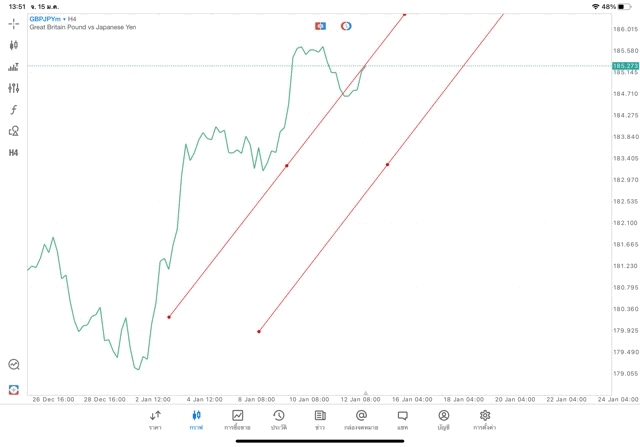Open การตั้งค่า (settings) tab
640x447 pixels.
485,420
